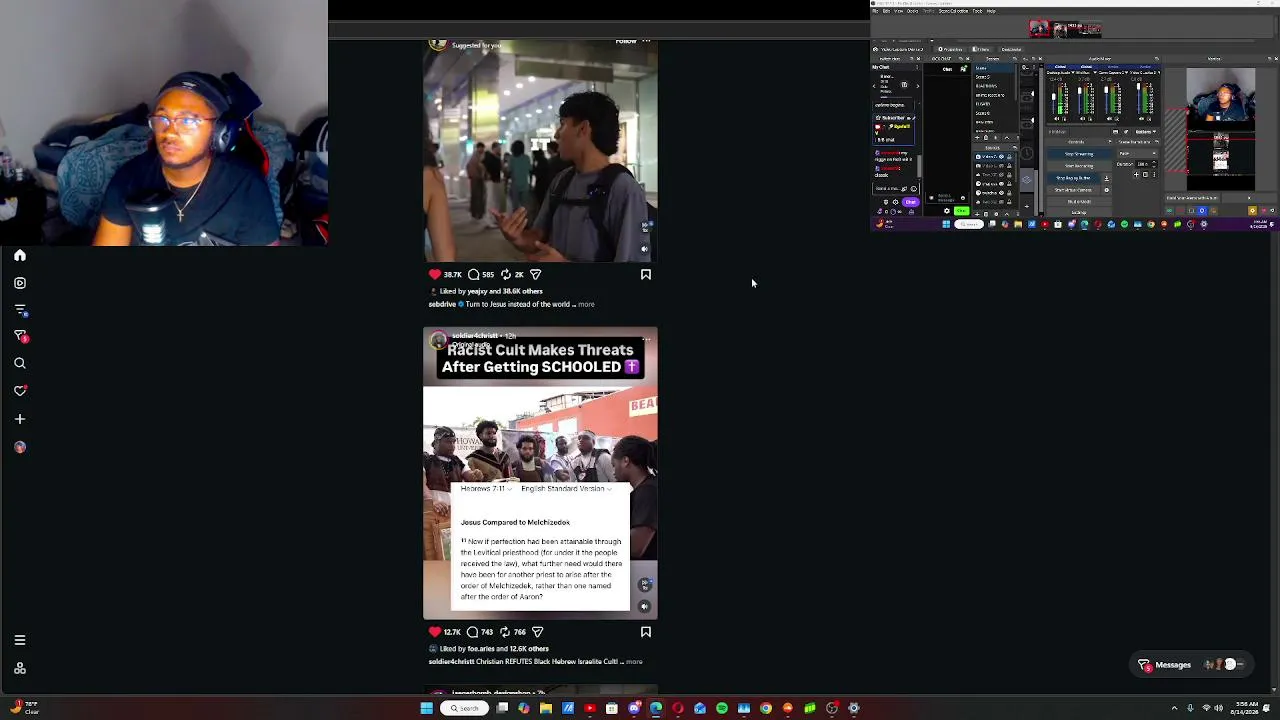Open Microsoft Edge from the taskbar

click(x=656, y=708)
